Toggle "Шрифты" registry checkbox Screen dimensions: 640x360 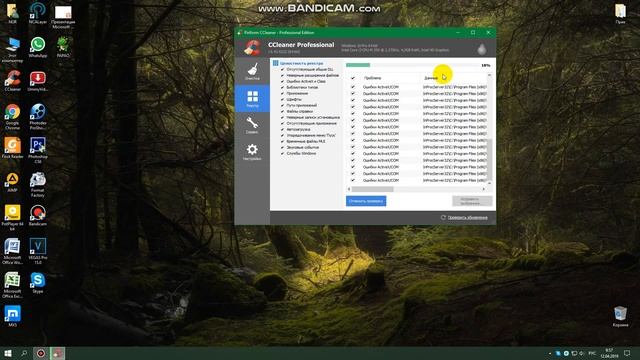282,99
